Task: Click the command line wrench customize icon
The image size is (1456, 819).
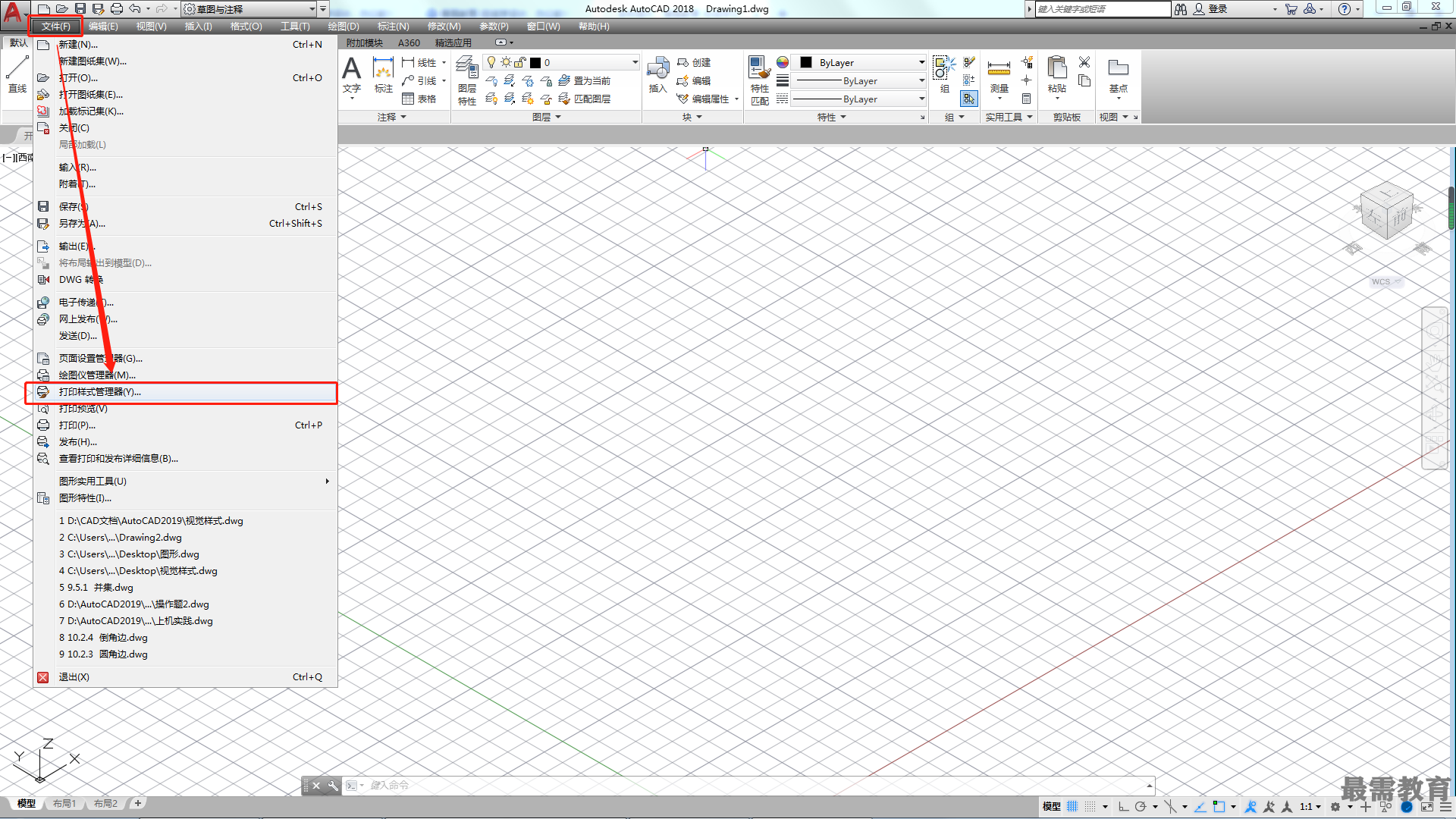Action: pos(333,786)
